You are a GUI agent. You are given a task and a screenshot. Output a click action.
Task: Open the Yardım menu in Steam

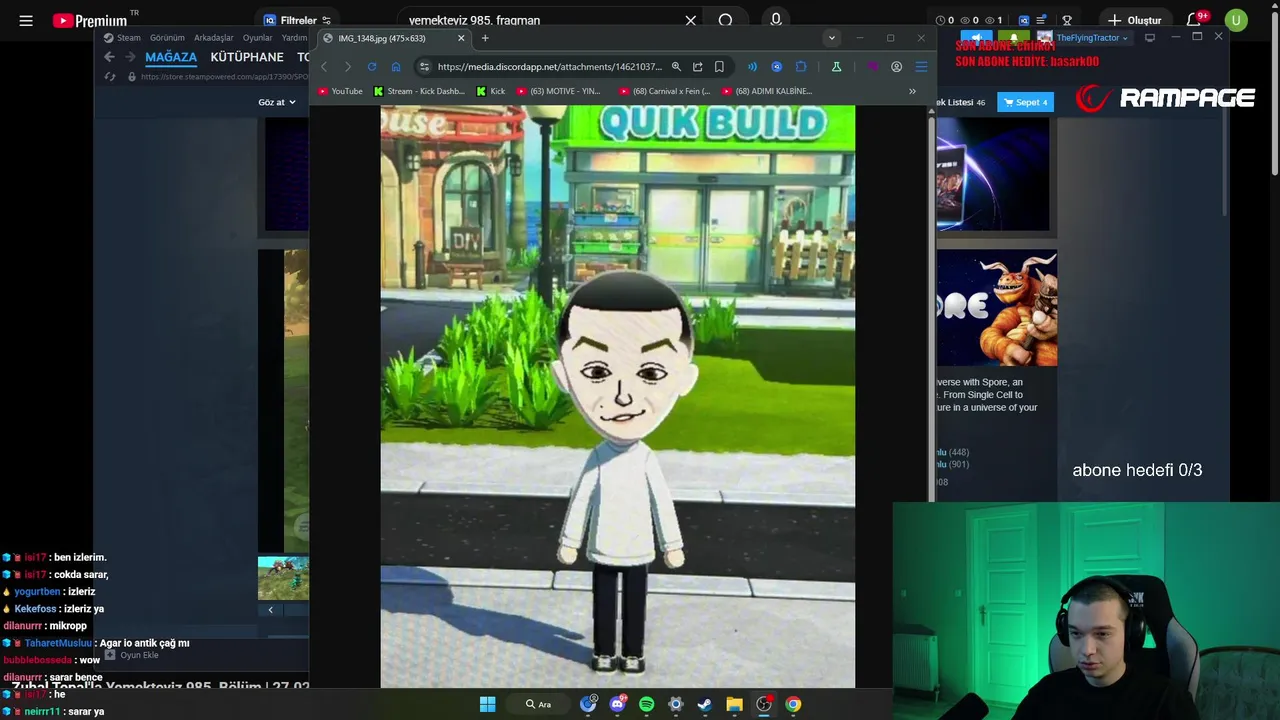click(294, 38)
